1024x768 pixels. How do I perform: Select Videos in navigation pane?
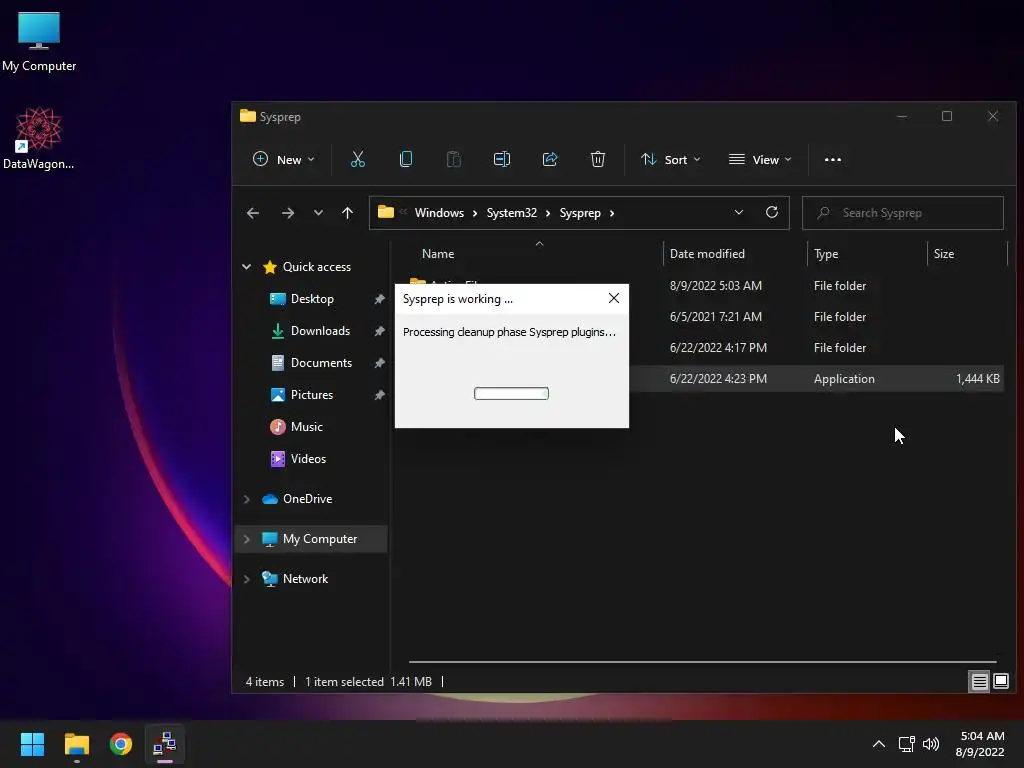(308, 459)
